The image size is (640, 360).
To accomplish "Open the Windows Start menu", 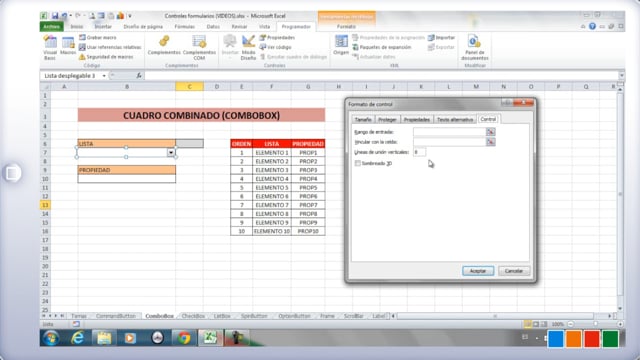I will click(51, 338).
